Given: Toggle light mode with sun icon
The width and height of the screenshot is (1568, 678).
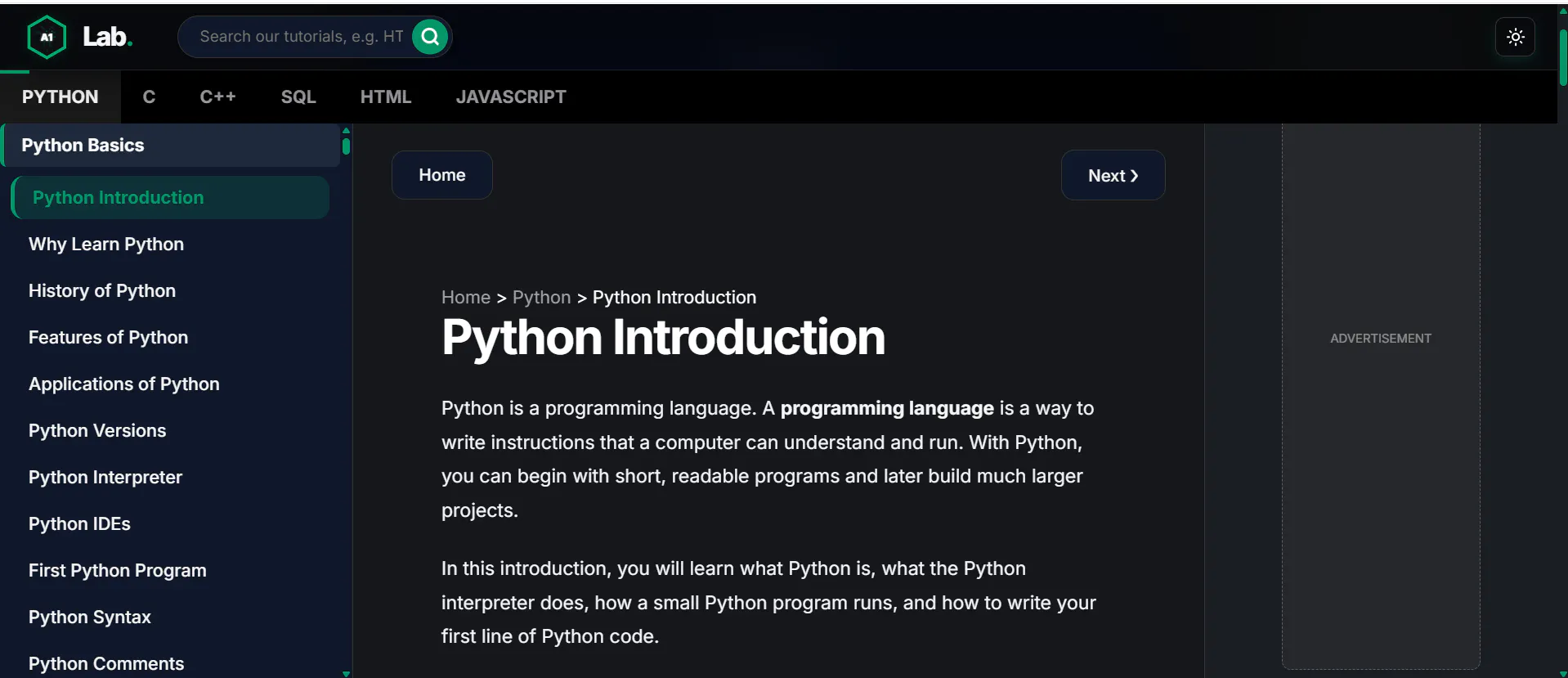Looking at the screenshot, I should coord(1515,37).
